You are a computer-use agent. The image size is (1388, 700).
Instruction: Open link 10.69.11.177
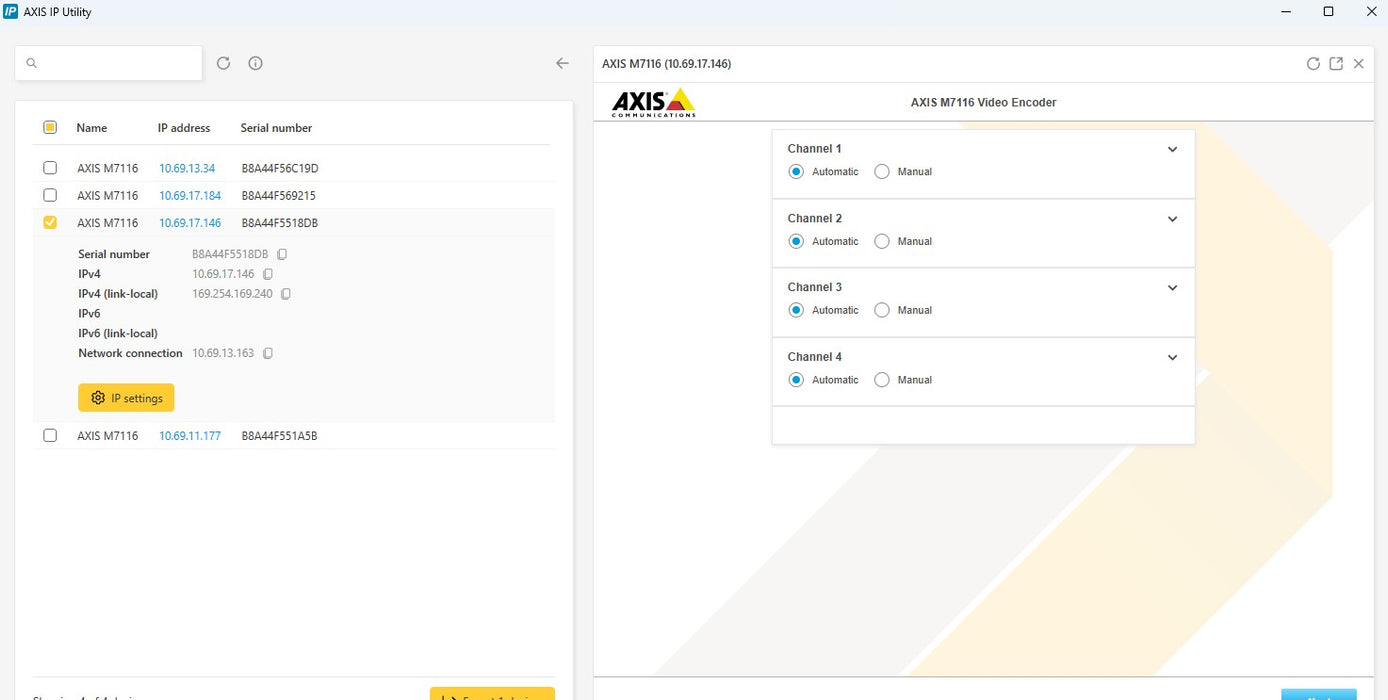tap(190, 435)
